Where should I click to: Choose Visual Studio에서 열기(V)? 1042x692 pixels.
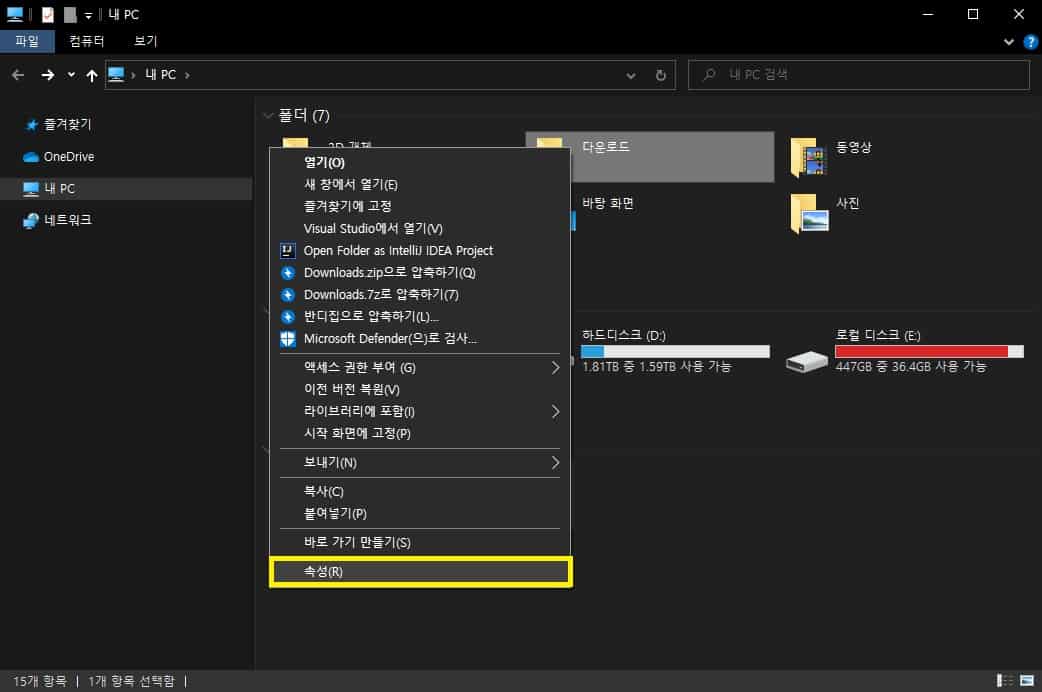[419, 229]
